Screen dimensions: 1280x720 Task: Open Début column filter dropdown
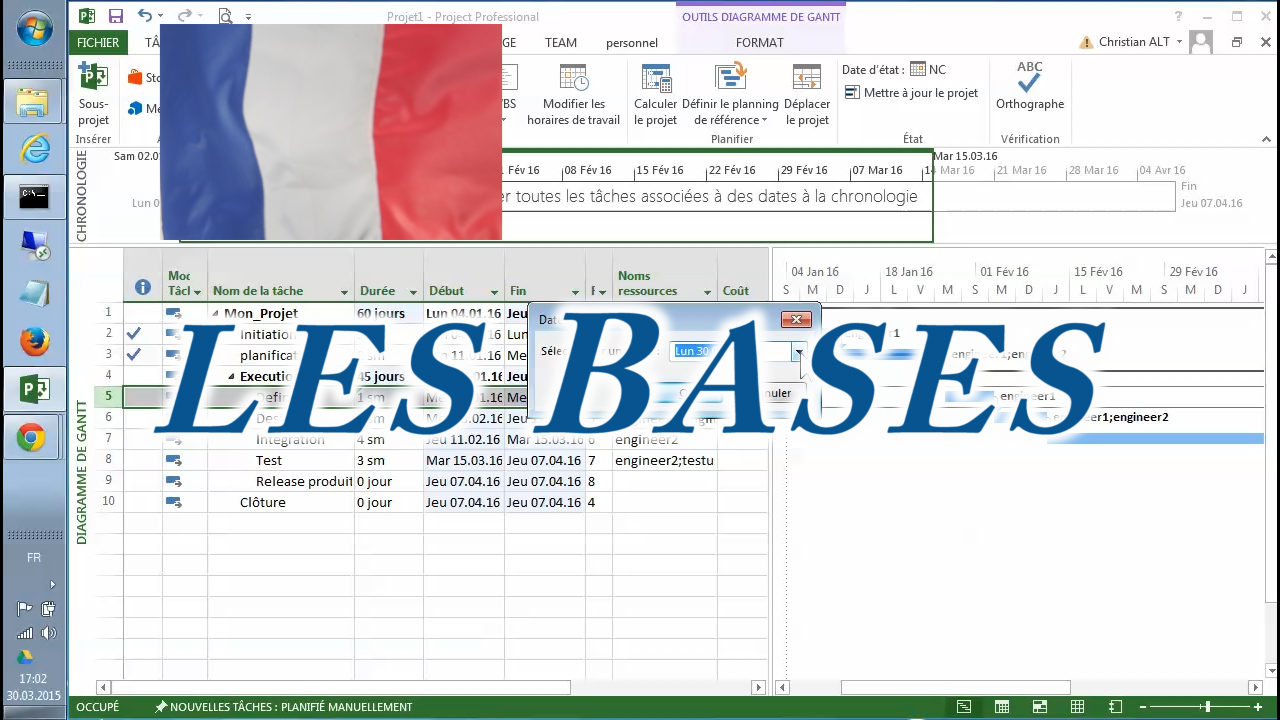494,292
